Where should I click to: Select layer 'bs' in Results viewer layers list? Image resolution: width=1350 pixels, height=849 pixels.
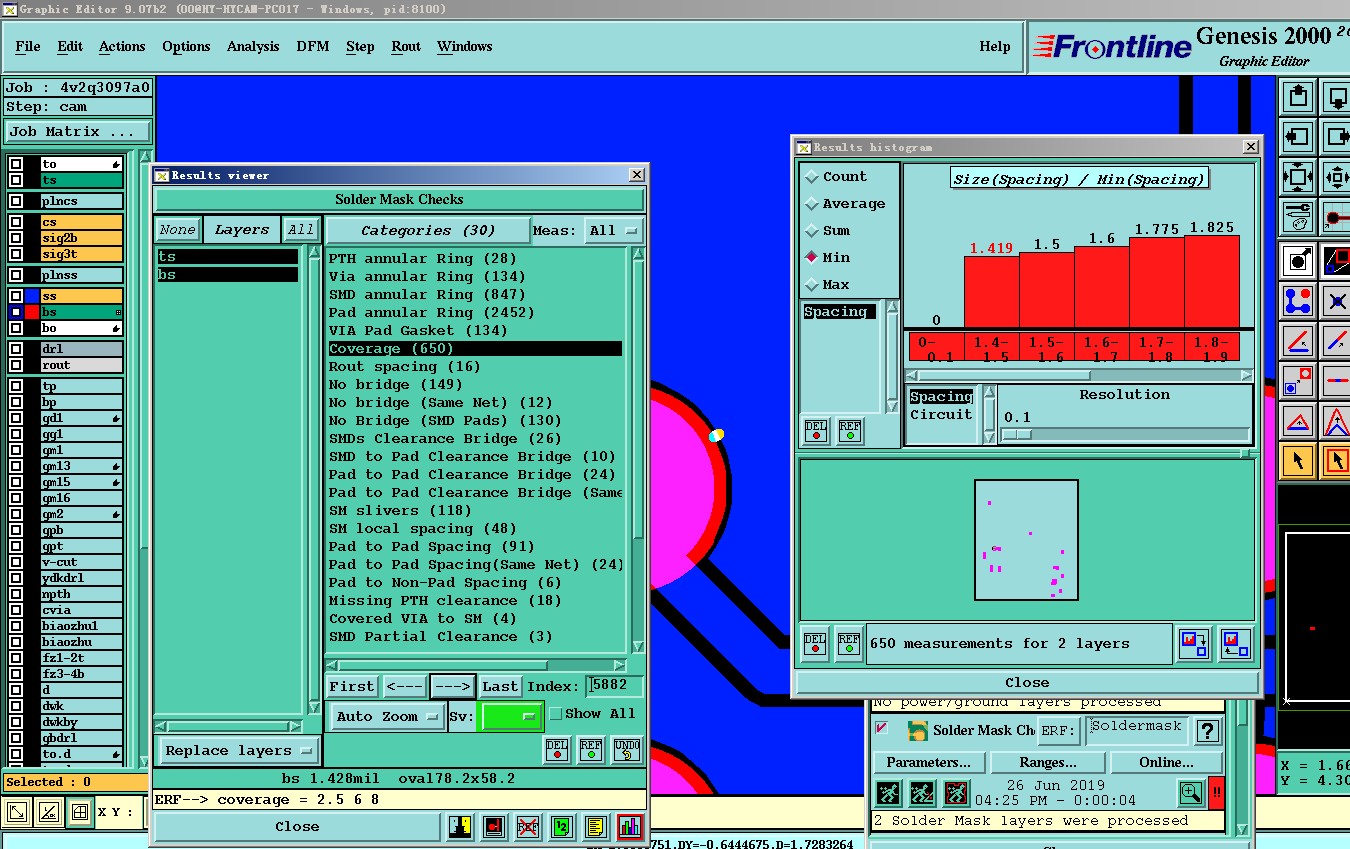(x=228, y=275)
